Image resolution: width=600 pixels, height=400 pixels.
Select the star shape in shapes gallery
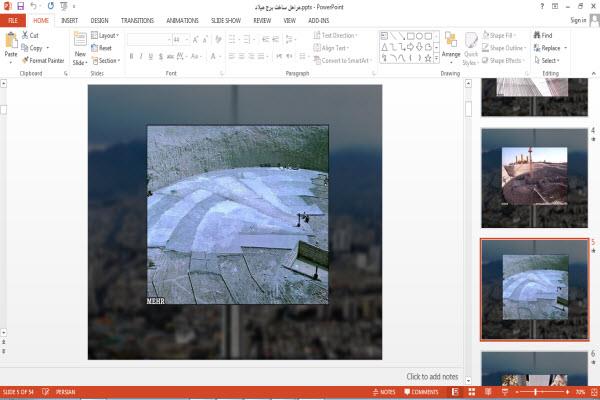[x=428, y=58]
